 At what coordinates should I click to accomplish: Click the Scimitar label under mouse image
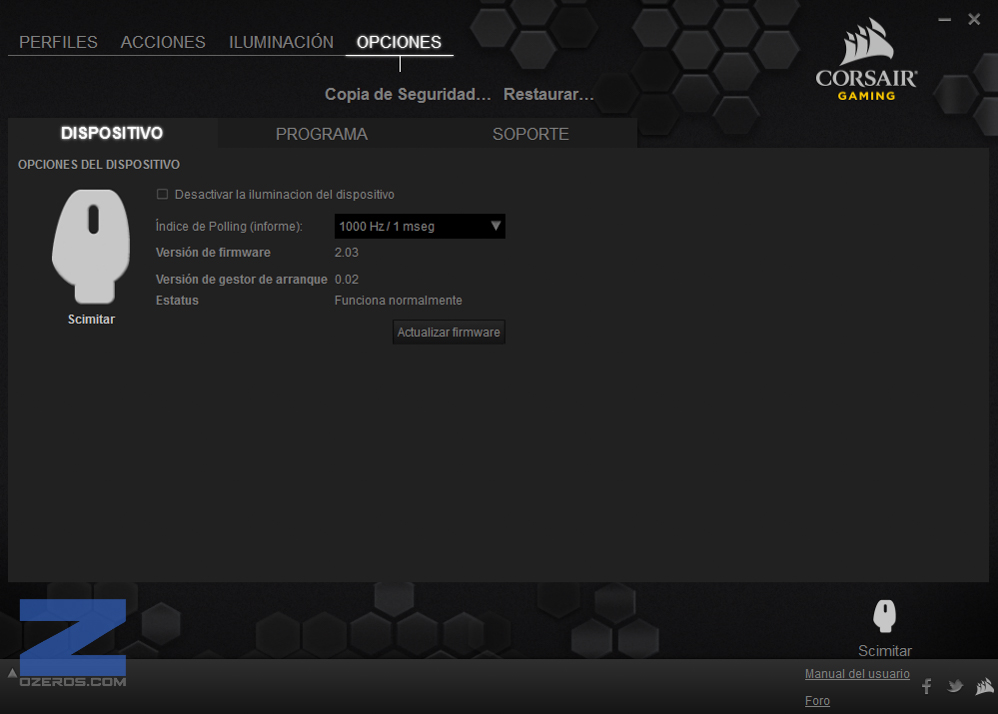(x=91, y=319)
